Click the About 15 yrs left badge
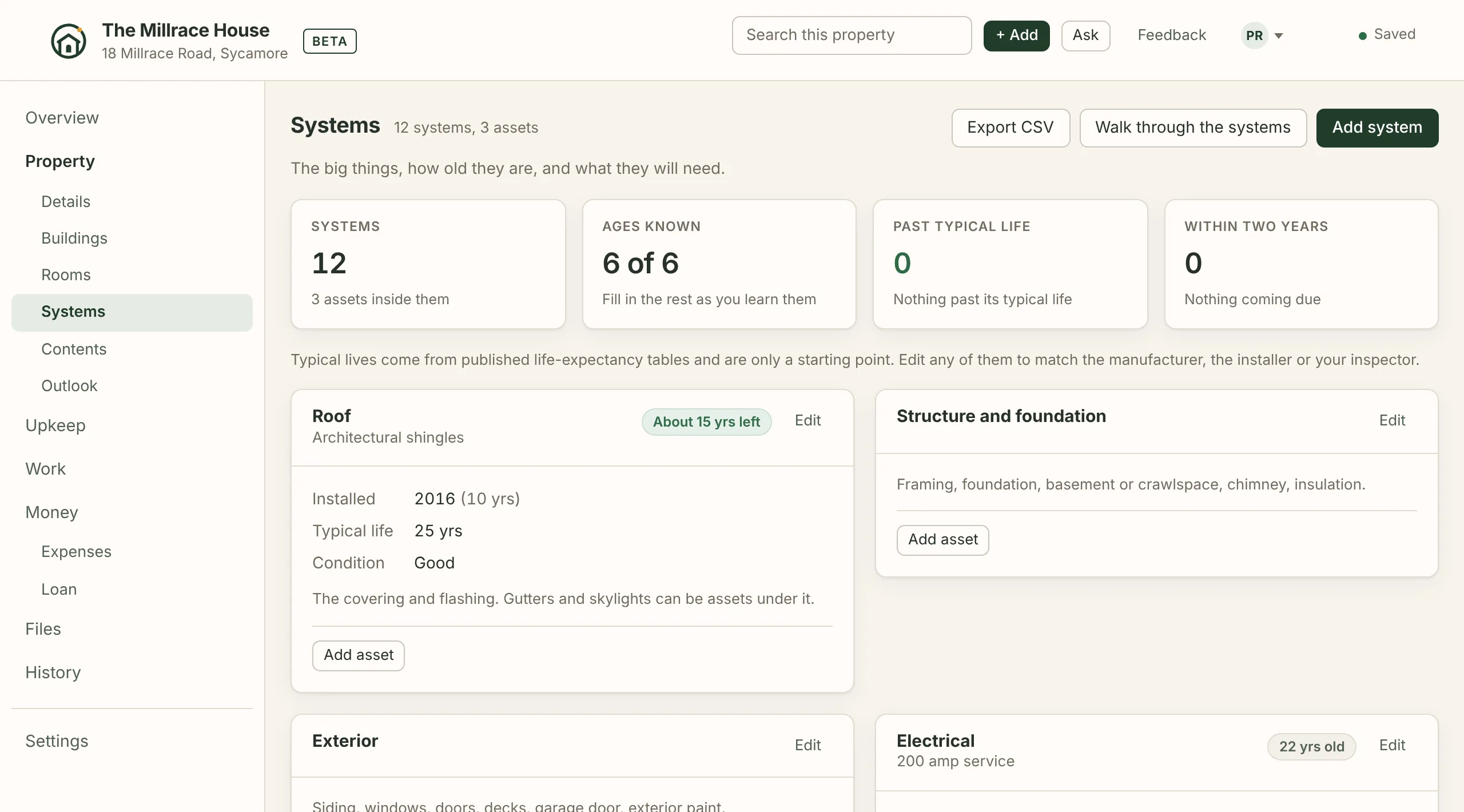This screenshot has height=812, width=1464. 706,422
